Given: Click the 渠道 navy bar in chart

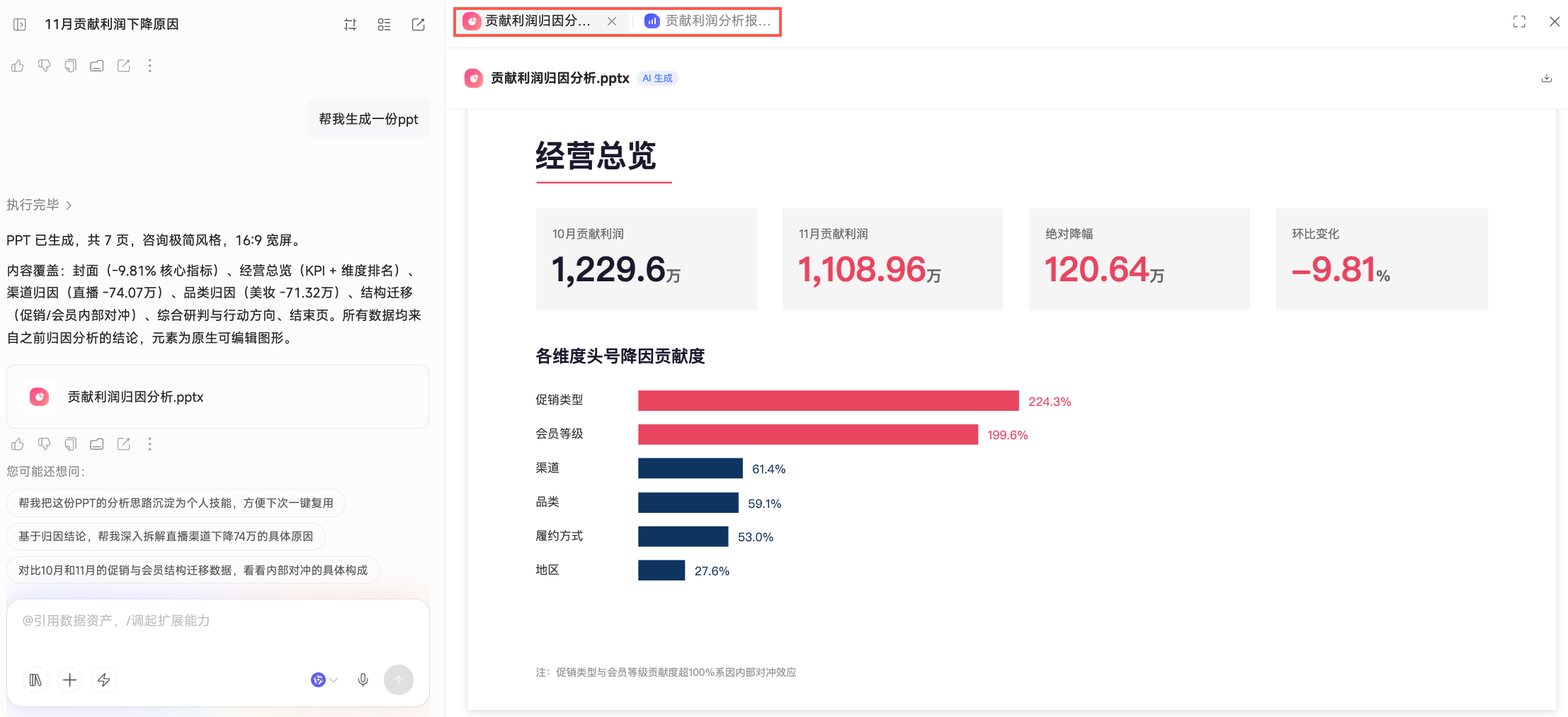Looking at the screenshot, I should point(690,468).
